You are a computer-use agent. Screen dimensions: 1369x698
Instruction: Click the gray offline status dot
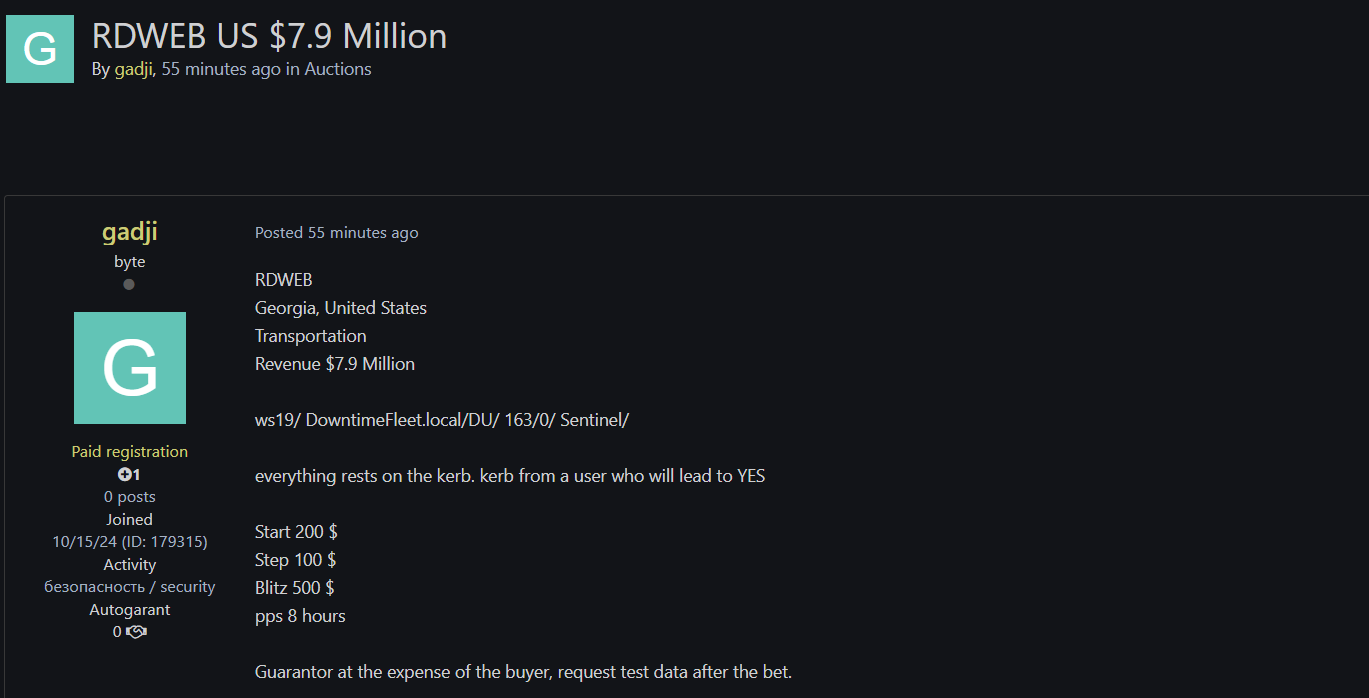(x=129, y=285)
